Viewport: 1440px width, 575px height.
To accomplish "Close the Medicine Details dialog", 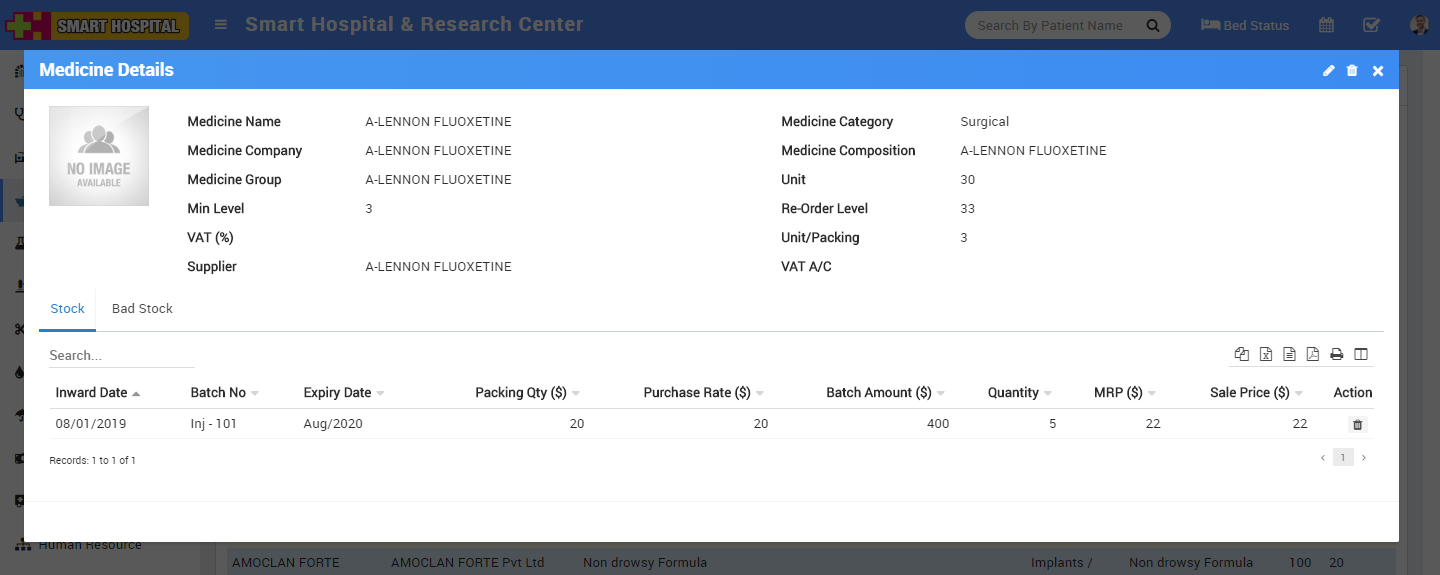I will [1378, 70].
